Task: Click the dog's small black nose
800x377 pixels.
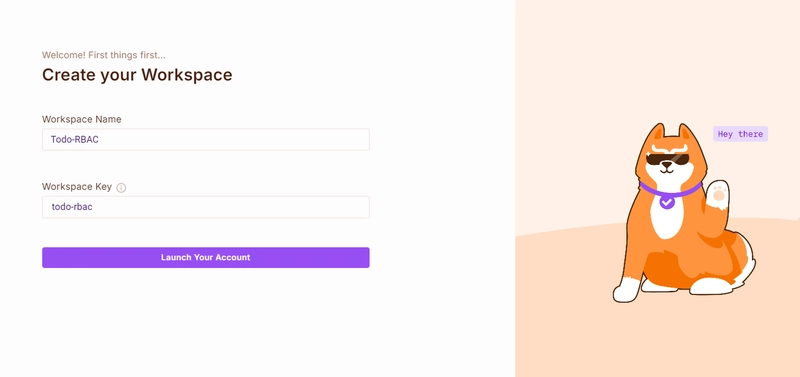Action: (667, 165)
